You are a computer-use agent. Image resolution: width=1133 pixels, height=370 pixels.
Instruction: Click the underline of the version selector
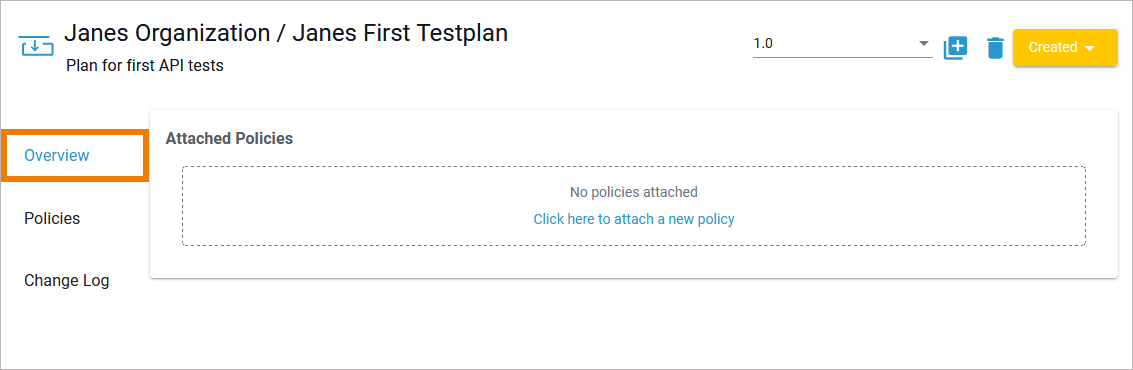click(843, 56)
